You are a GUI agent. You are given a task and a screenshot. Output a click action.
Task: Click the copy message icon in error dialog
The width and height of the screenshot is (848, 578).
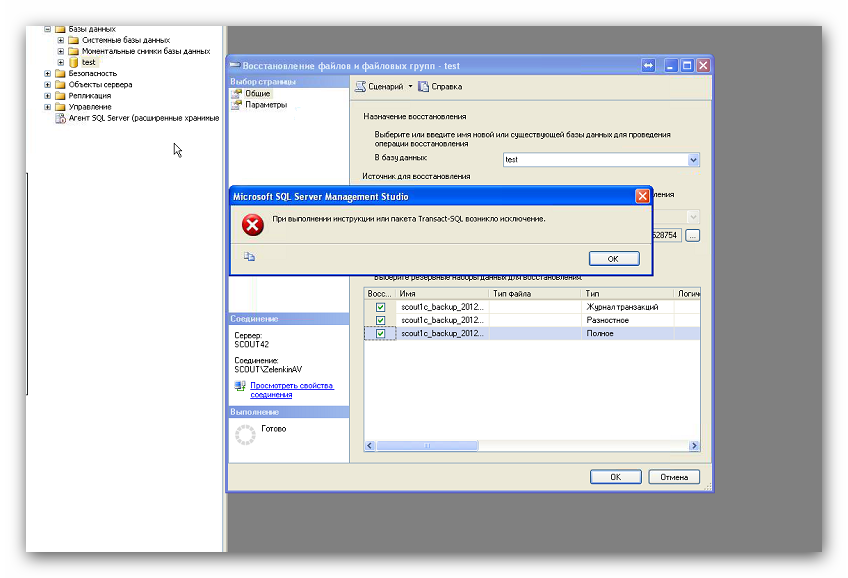click(249, 257)
